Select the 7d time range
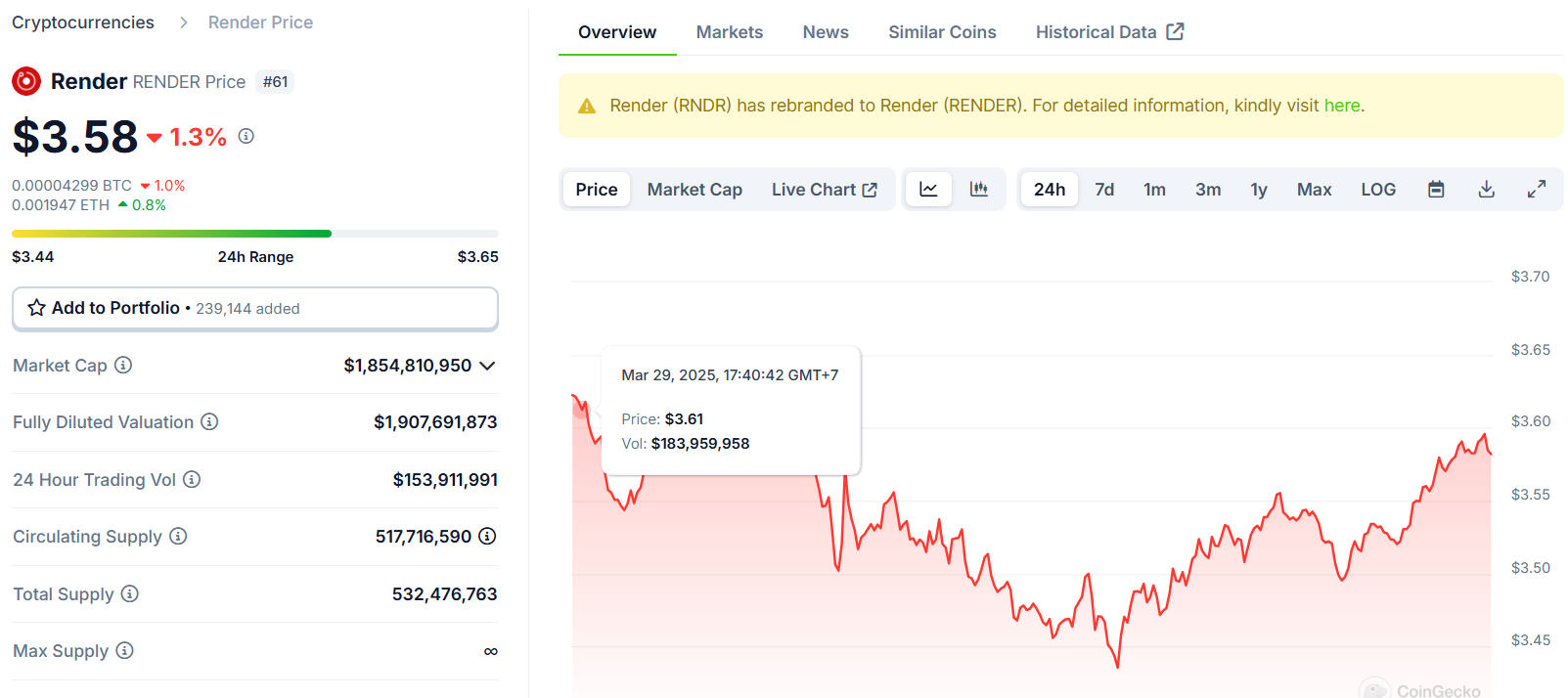 click(x=1104, y=190)
